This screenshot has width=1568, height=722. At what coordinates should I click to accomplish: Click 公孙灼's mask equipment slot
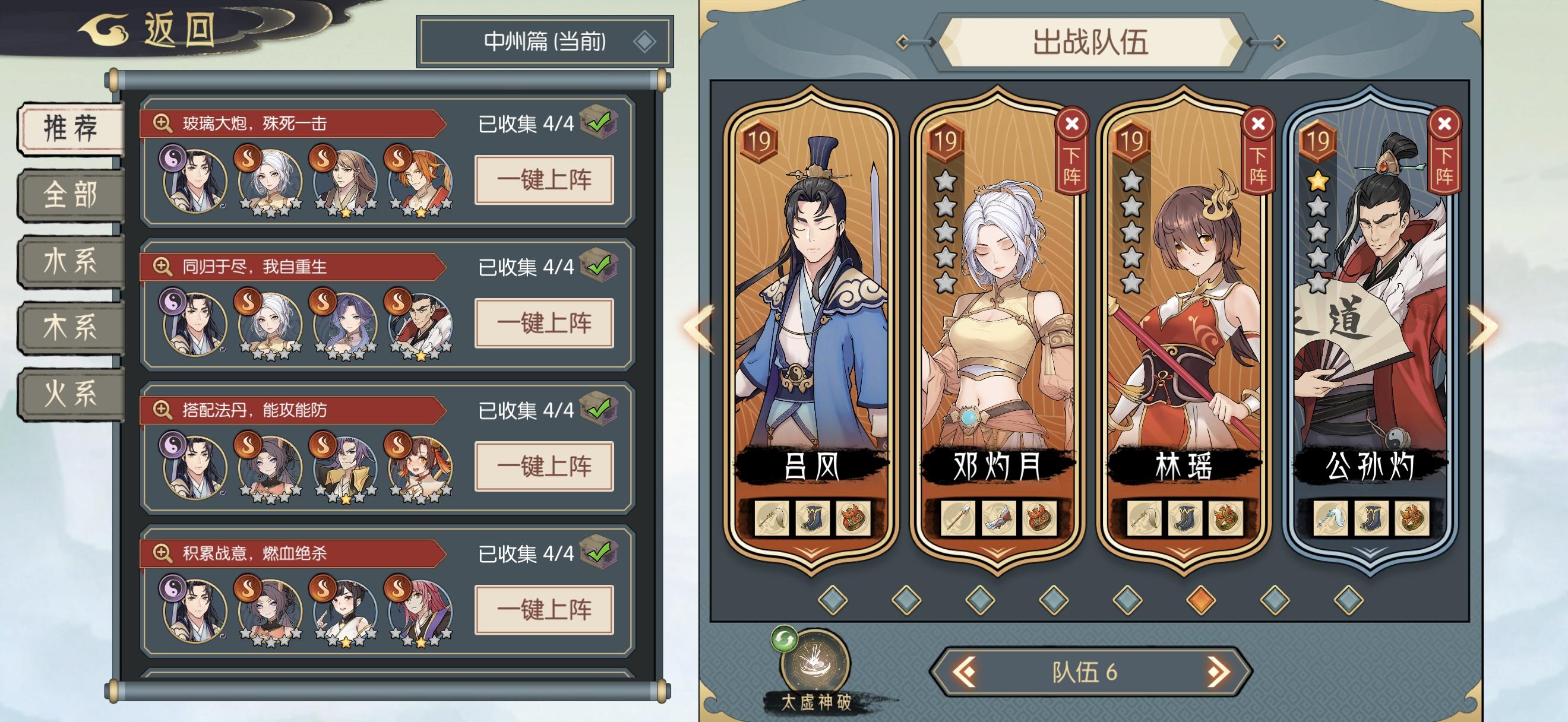1412,518
